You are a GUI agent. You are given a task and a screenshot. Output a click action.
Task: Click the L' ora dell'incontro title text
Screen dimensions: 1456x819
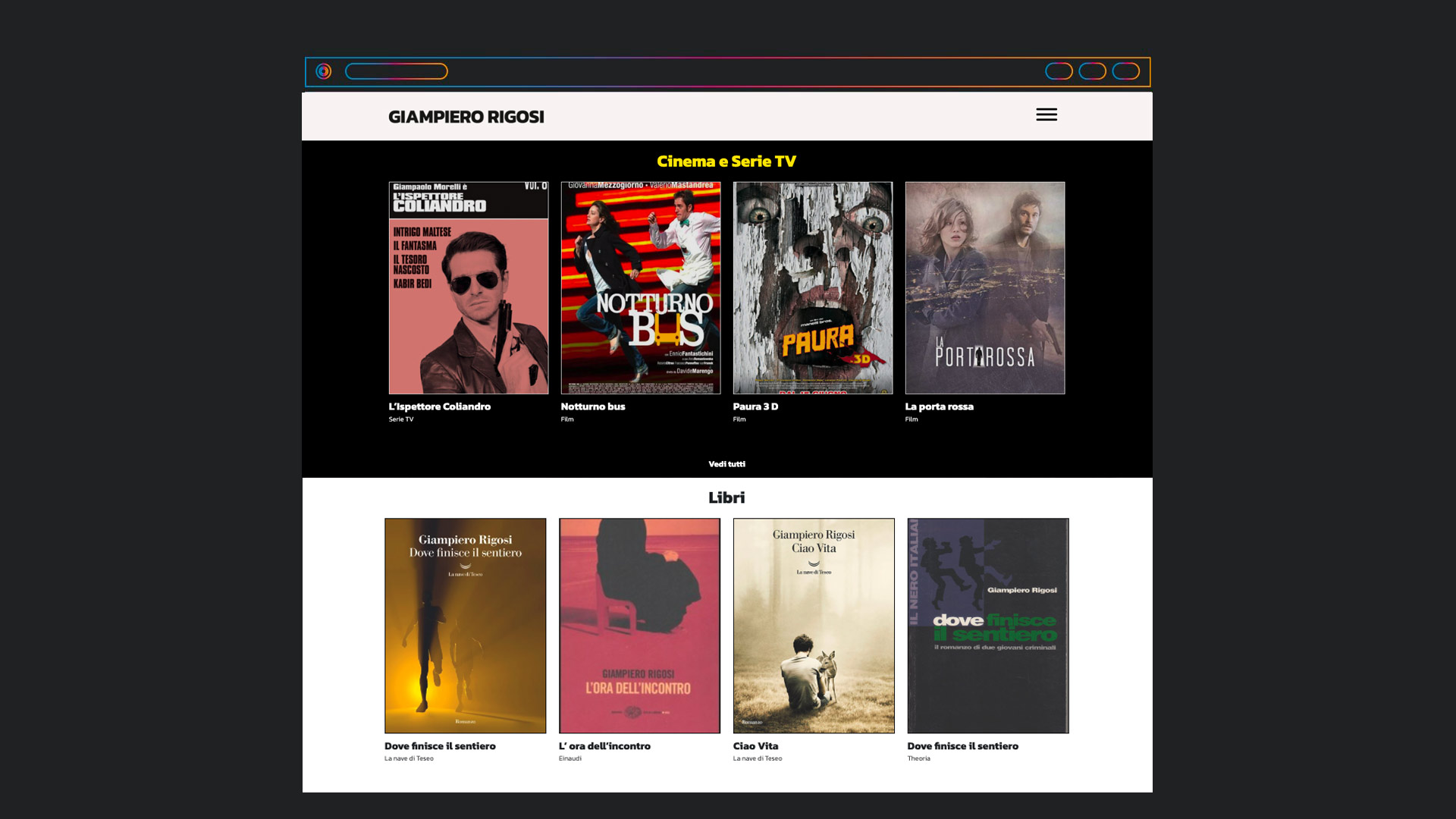point(604,746)
